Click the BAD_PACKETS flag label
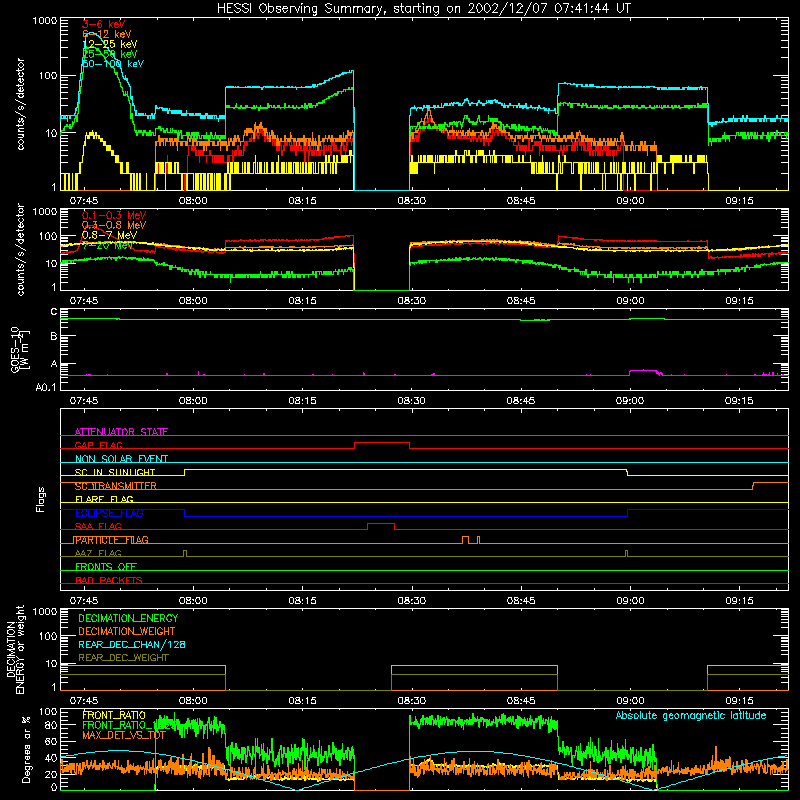Viewport: 800px width, 800px height. point(109,580)
